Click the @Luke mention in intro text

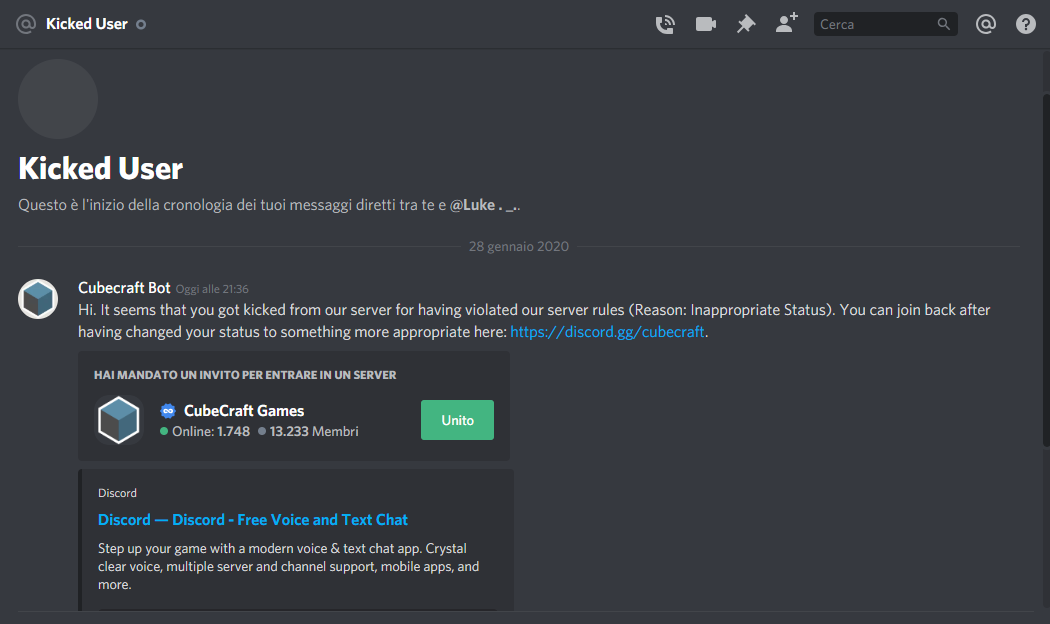(x=483, y=205)
